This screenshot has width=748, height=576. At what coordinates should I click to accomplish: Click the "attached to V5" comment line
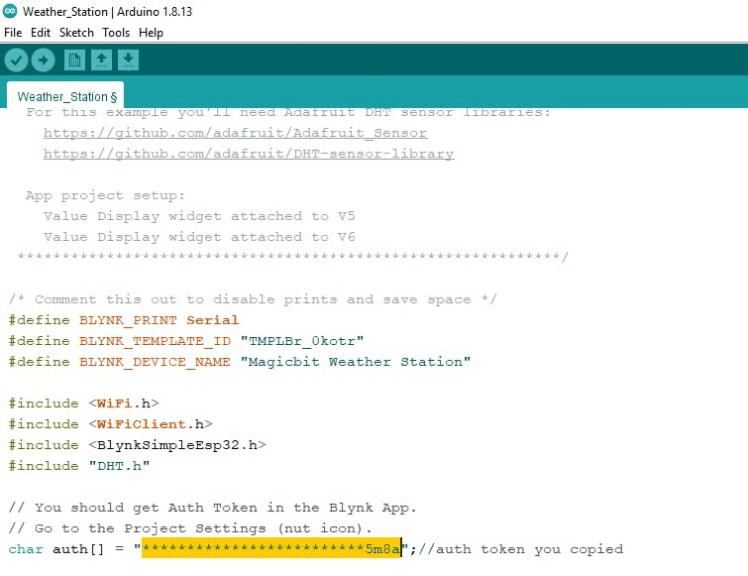[x=199, y=216]
